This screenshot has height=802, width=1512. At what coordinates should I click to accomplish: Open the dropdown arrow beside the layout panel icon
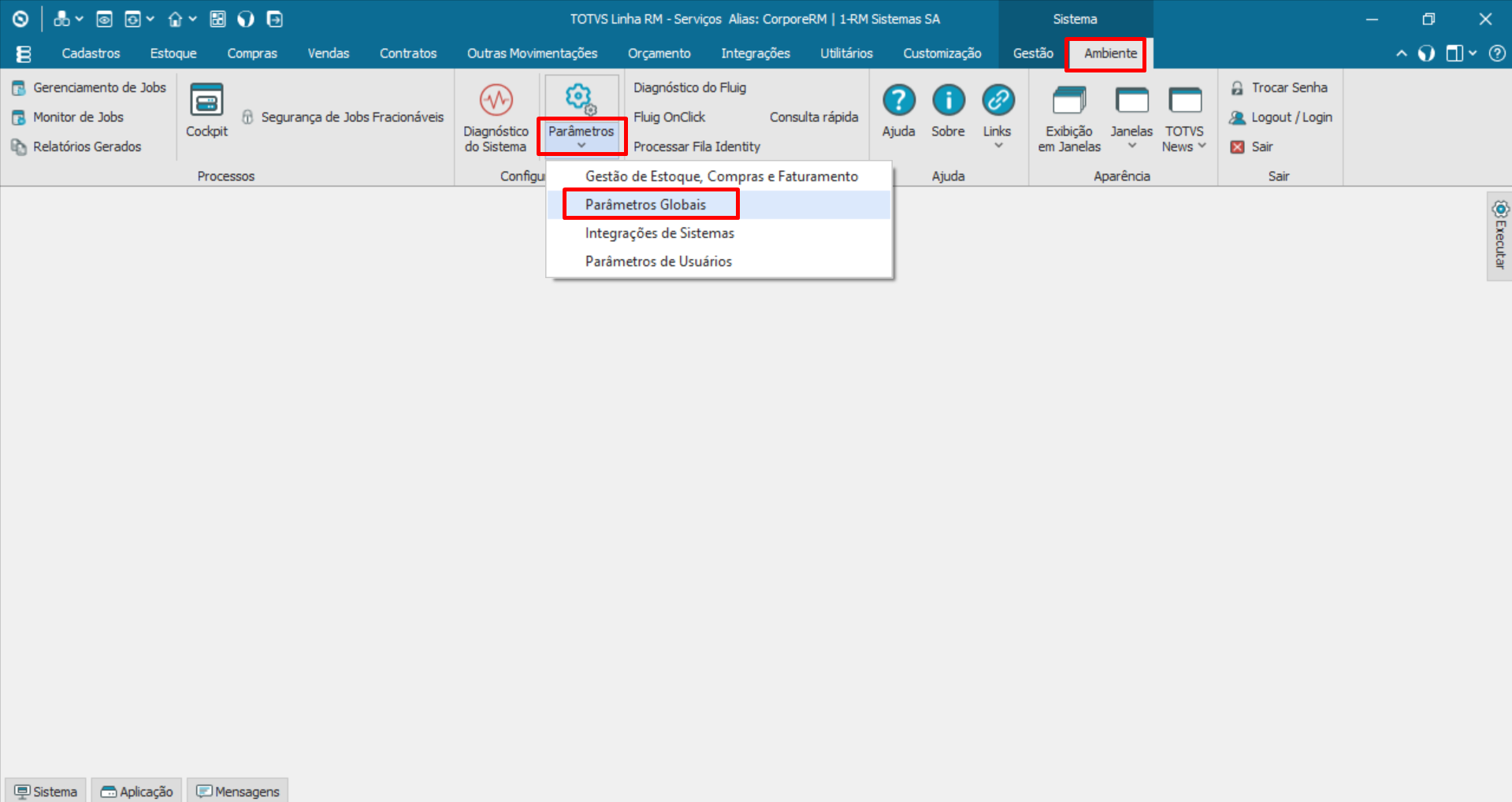click(1473, 54)
